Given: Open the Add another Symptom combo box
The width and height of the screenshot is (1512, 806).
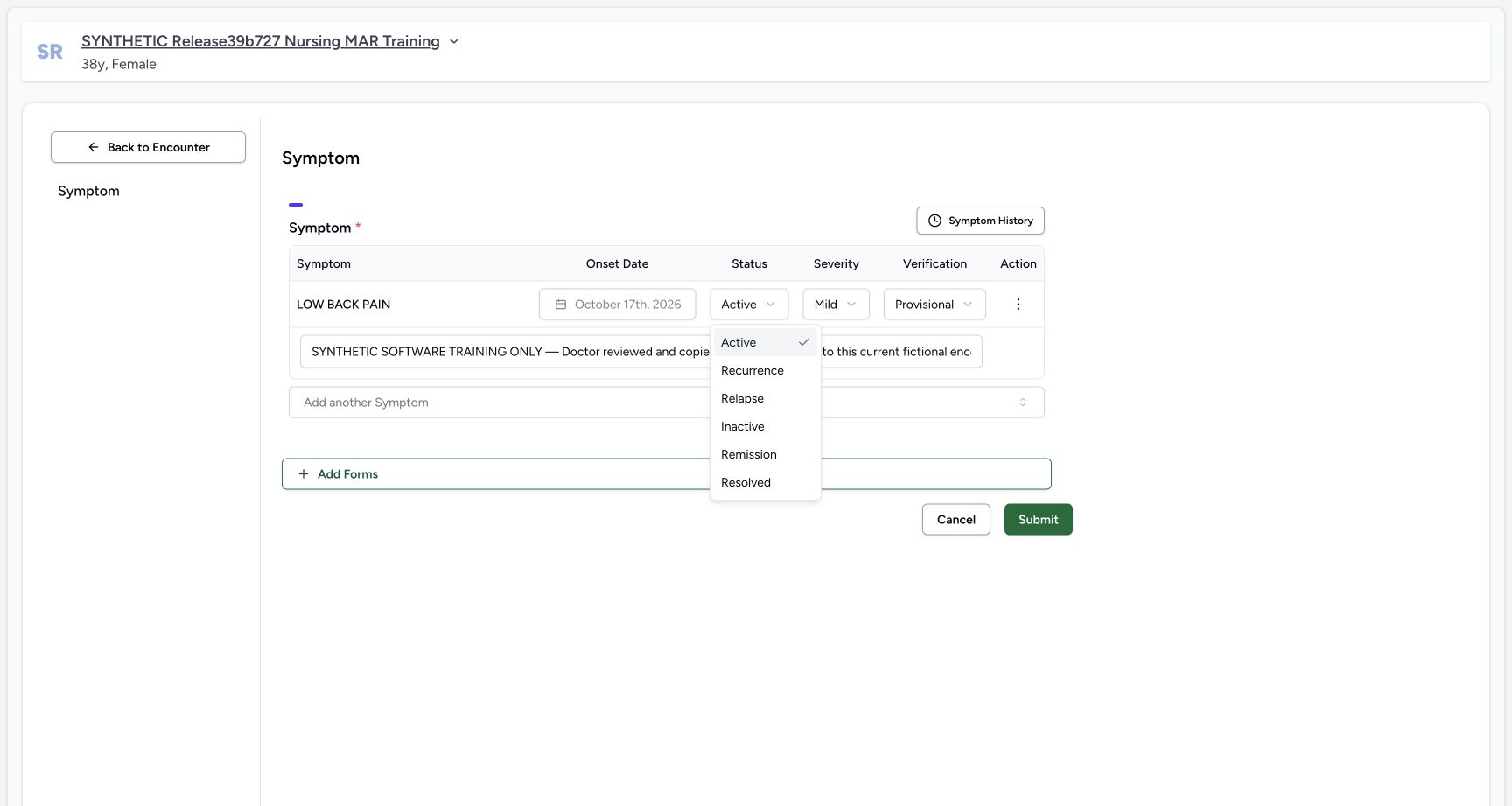Looking at the screenshot, I should click(x=666, y=403).
